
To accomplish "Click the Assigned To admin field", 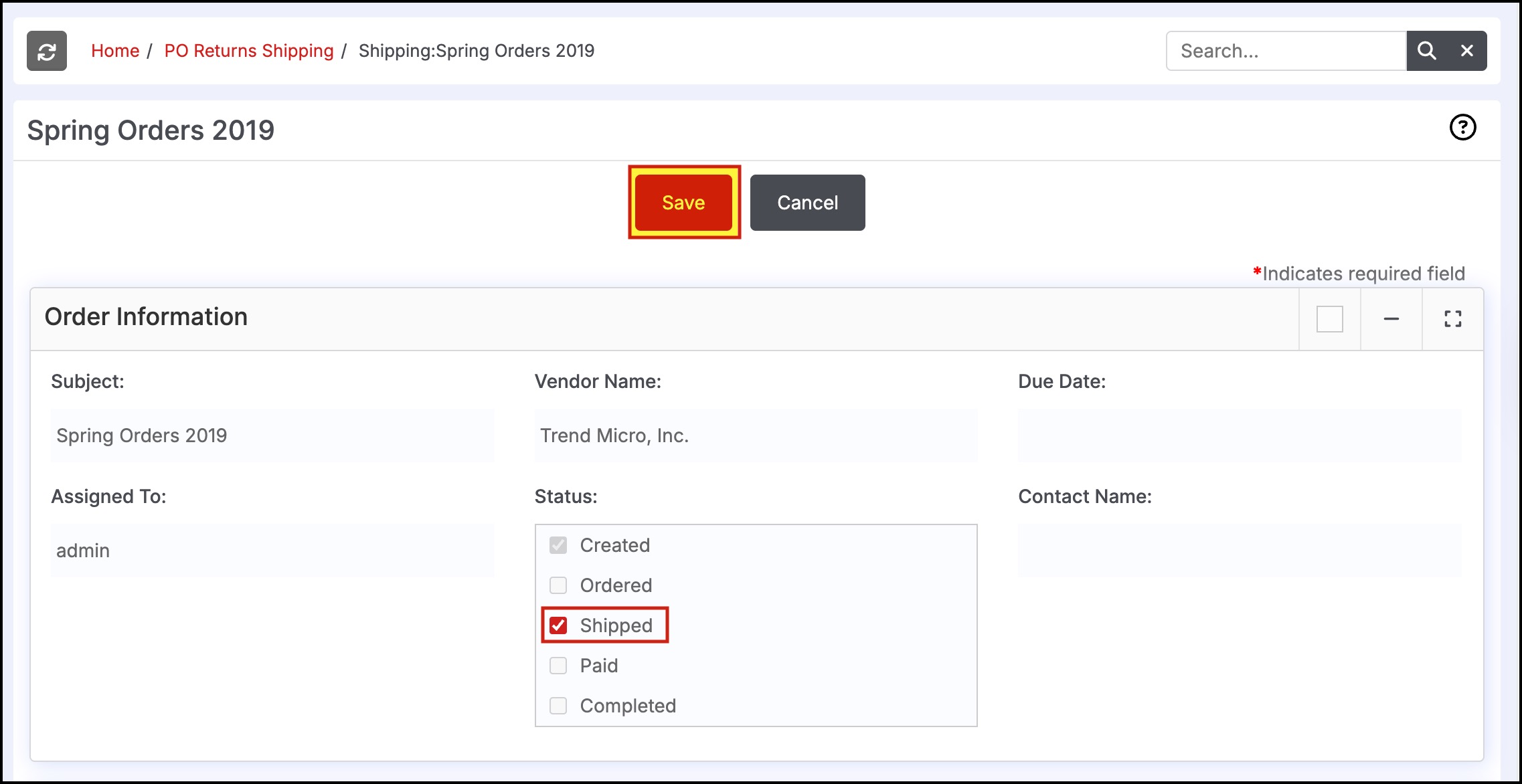I will 272,551.
